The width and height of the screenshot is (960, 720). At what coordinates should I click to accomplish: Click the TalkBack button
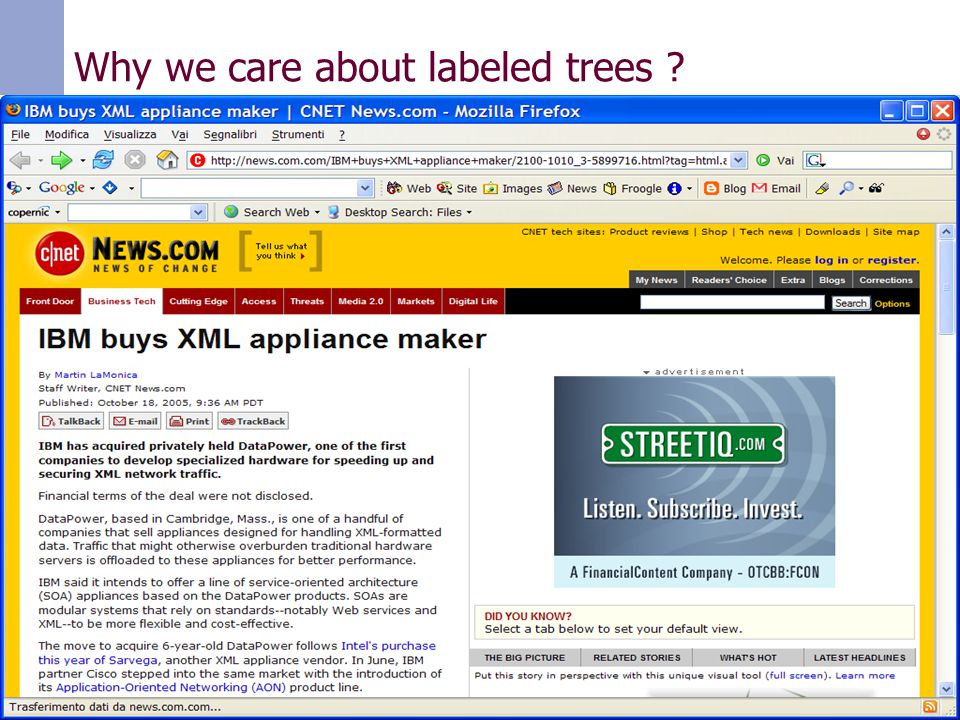pos(71,421)
